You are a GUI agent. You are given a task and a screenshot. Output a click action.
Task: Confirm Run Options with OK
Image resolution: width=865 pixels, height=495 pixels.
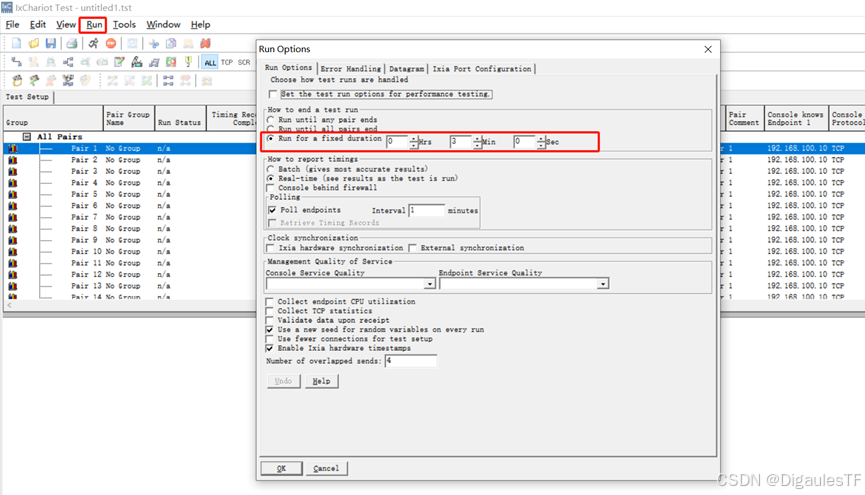pyautogui.click(x=281, y=469)
